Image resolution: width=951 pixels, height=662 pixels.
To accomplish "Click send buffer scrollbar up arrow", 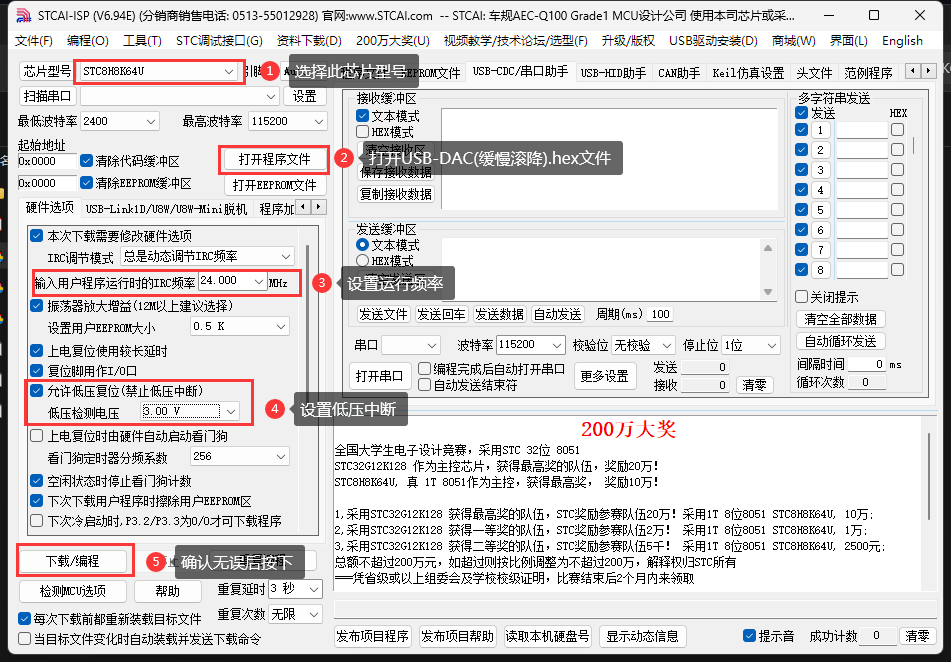I will 768,248.
